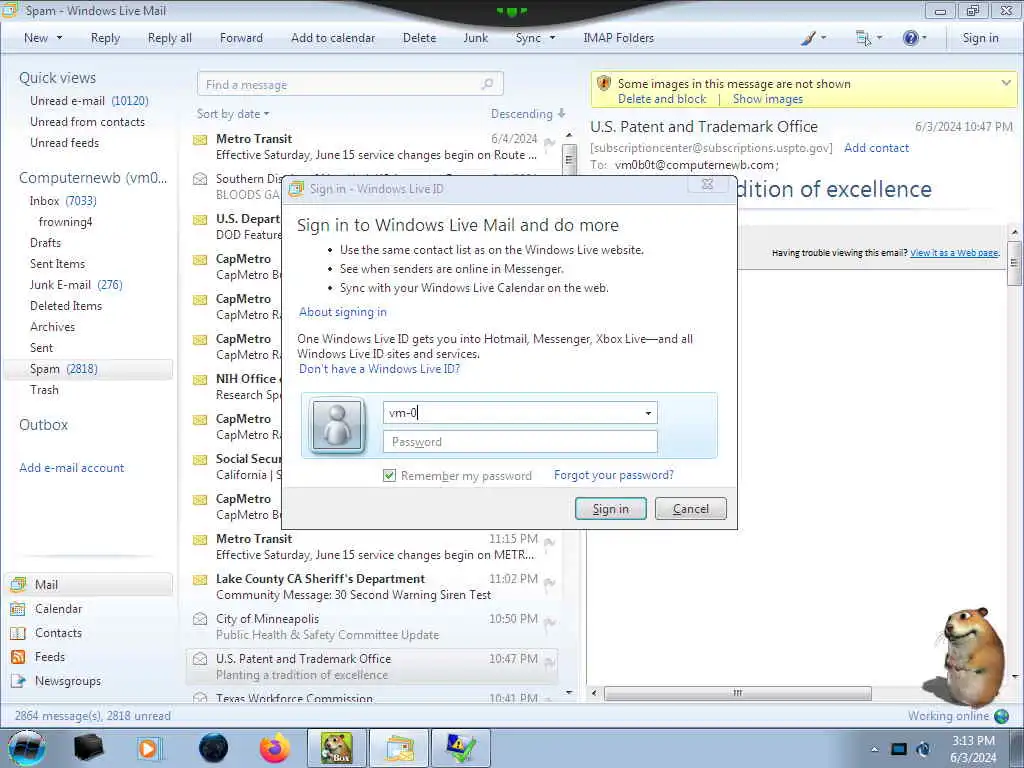1024x768 pixels.
Task: Click Reply in the toolbar
Action: tap(105, 38)
